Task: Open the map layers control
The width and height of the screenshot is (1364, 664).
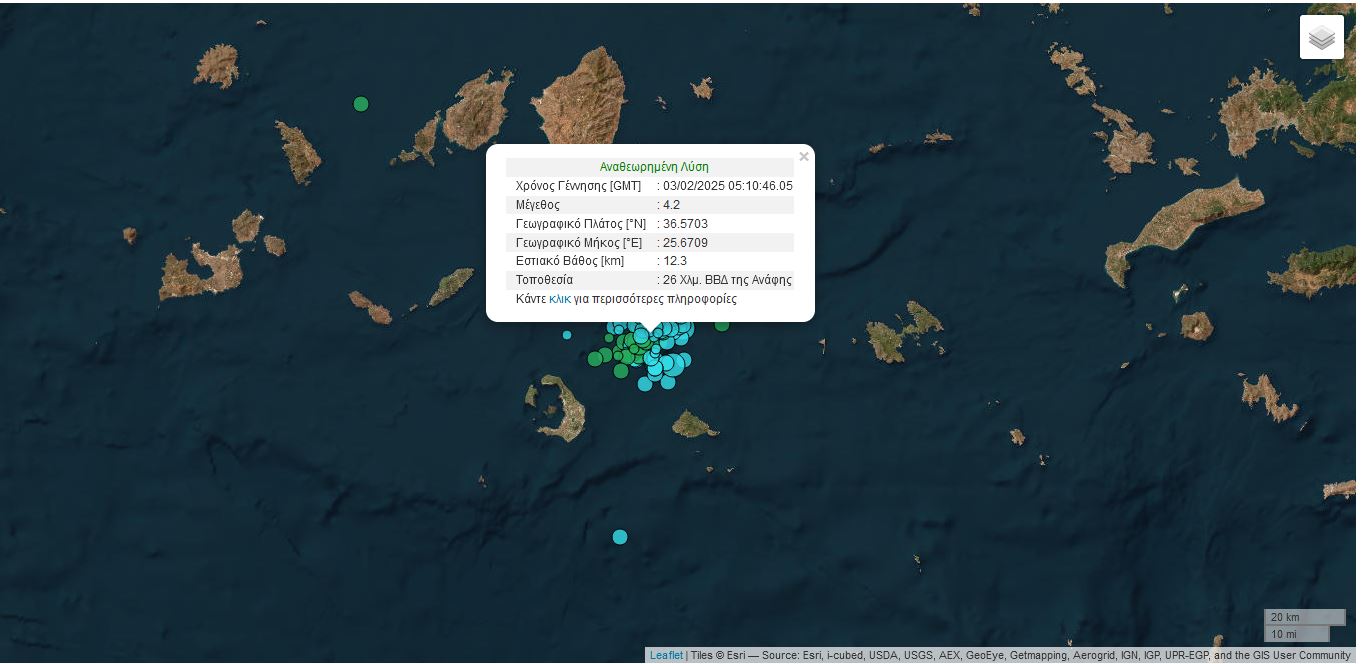Action: pyautogui.click(x=1321, y=37)
